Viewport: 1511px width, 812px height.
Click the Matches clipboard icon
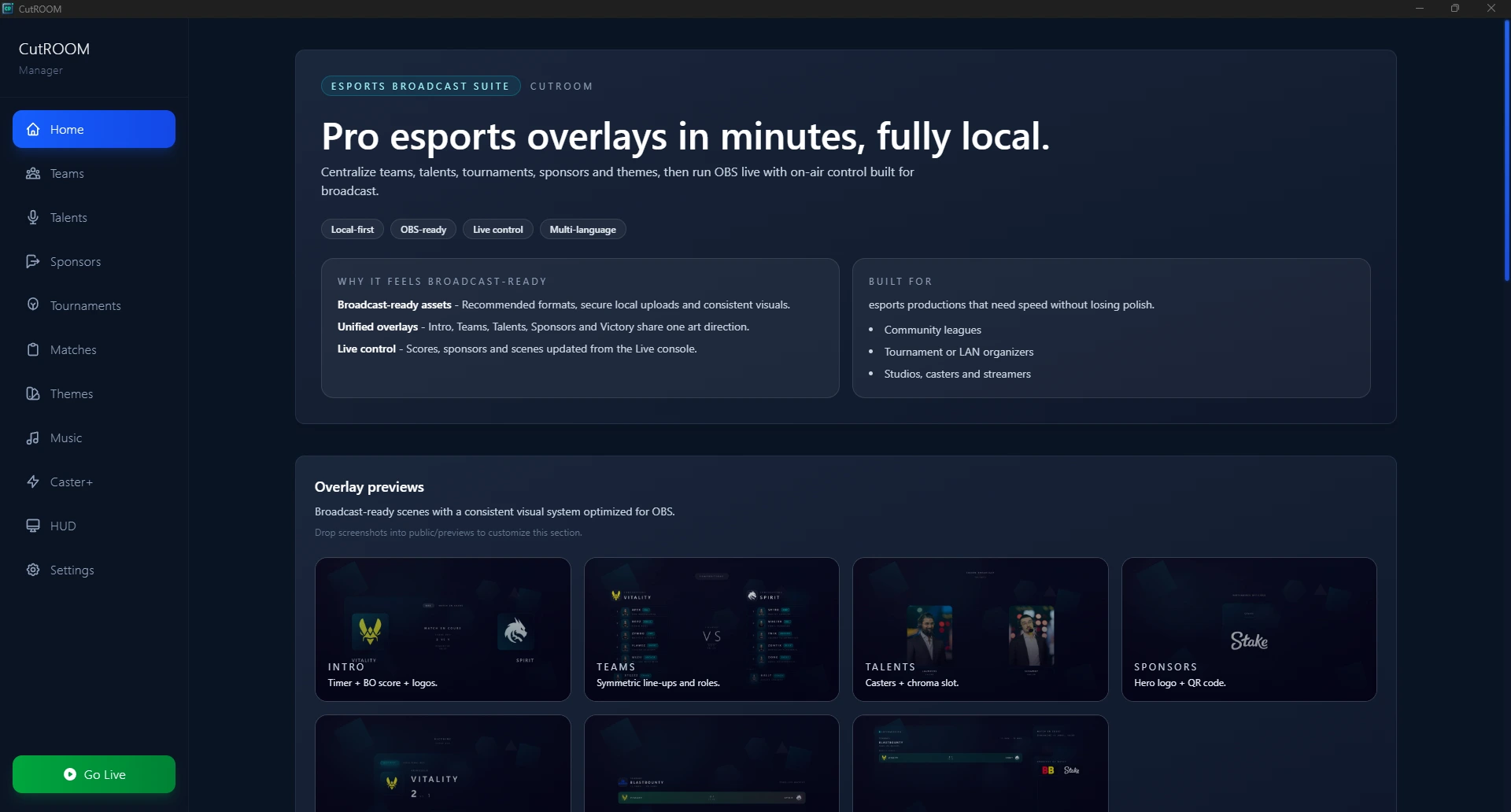[x=33, y=349]
